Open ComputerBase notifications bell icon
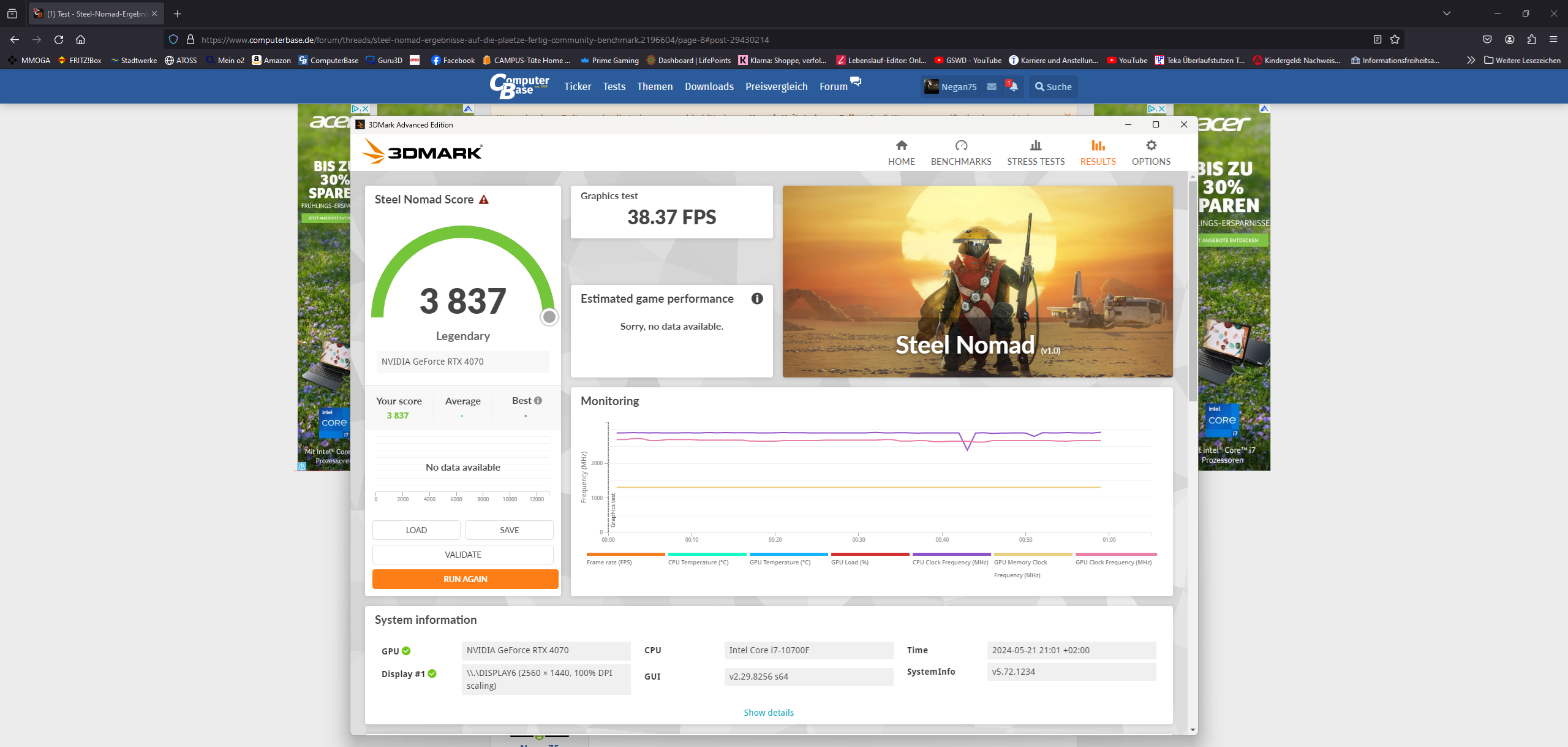The width and height of the screenshot is (1568, 747). (1013, 87)
